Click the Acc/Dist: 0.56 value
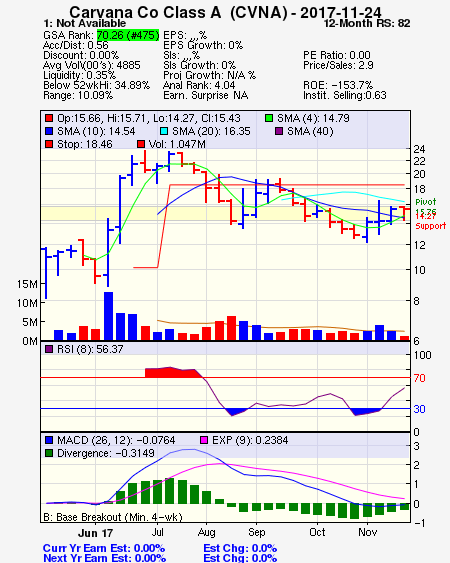 click(x=76, y=45)
